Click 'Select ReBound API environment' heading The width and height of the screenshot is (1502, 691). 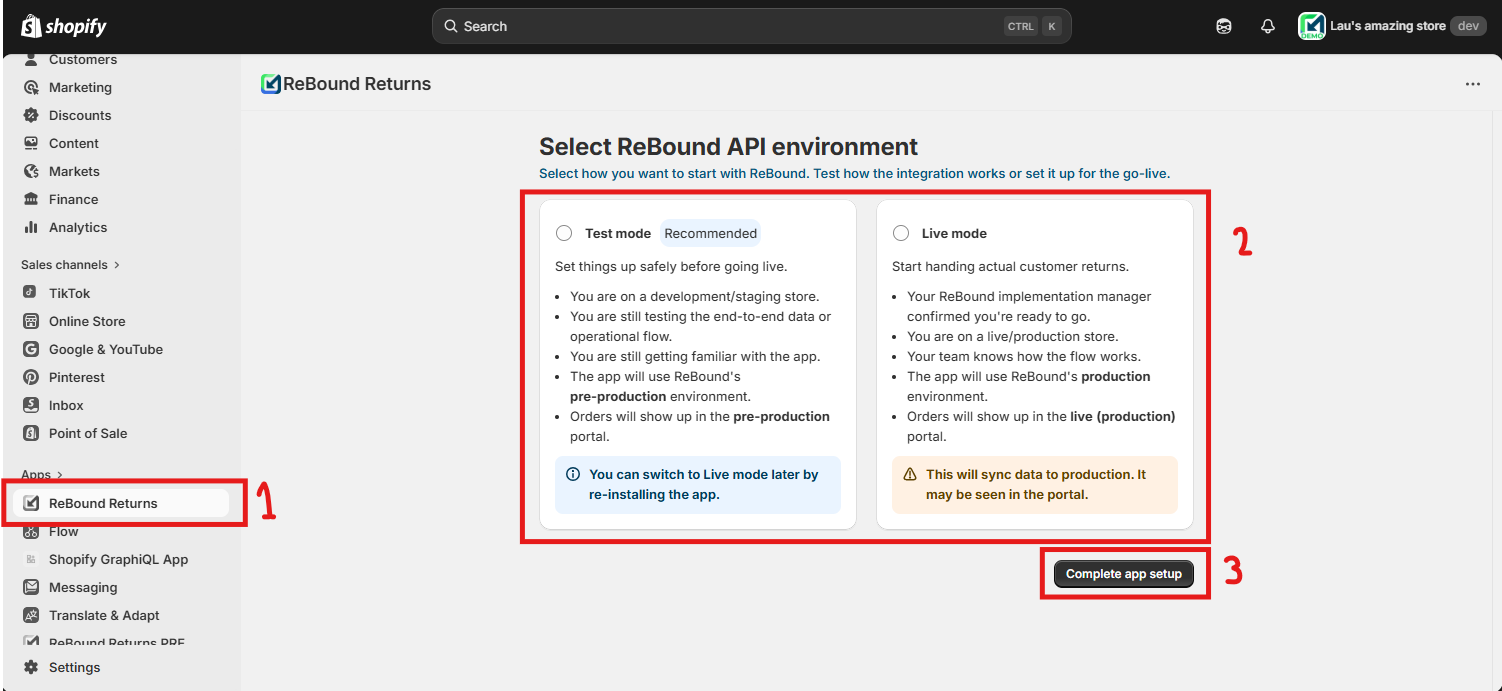[728, 147]
